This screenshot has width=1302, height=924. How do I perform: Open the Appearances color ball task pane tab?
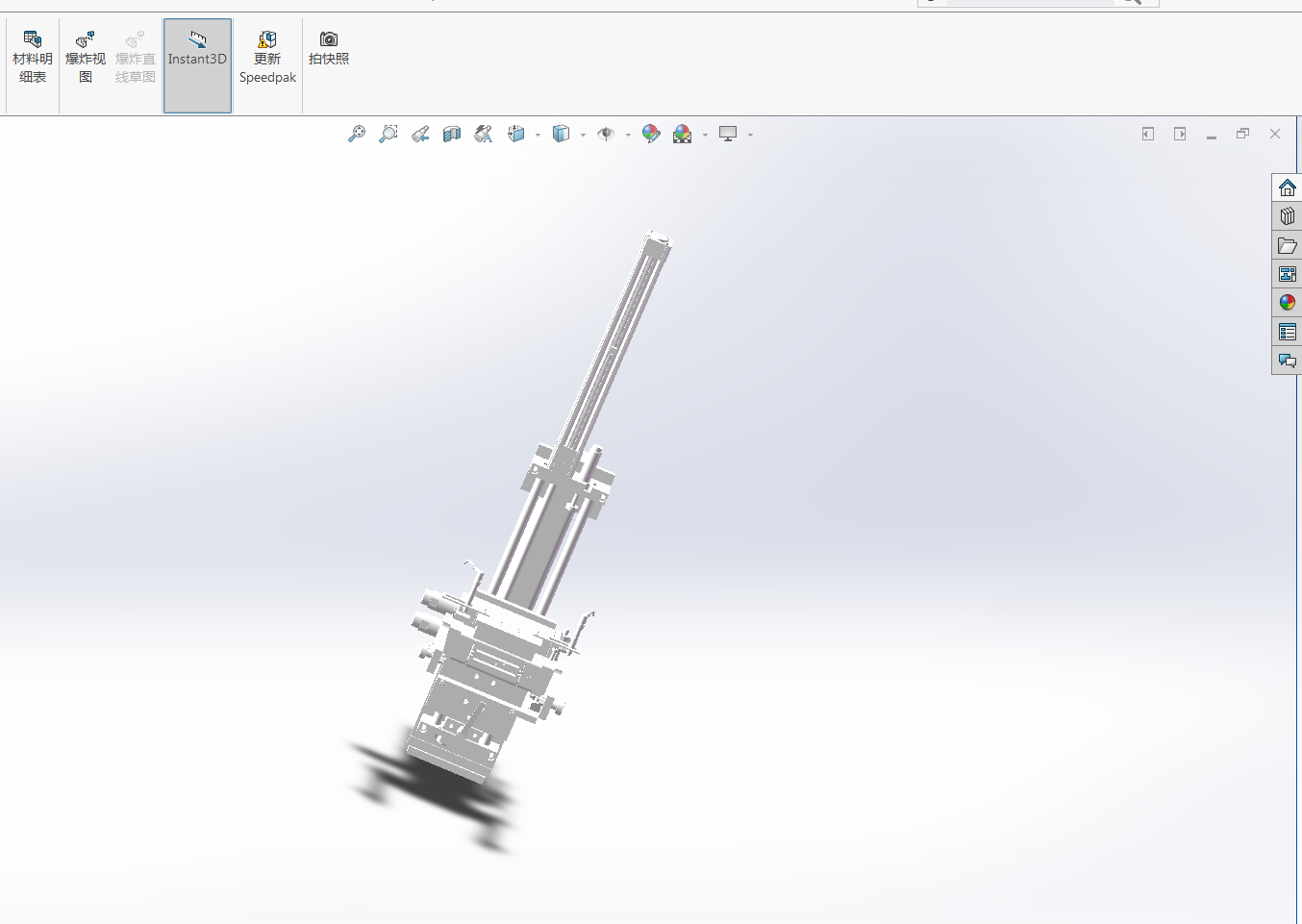pos(1287,303)
